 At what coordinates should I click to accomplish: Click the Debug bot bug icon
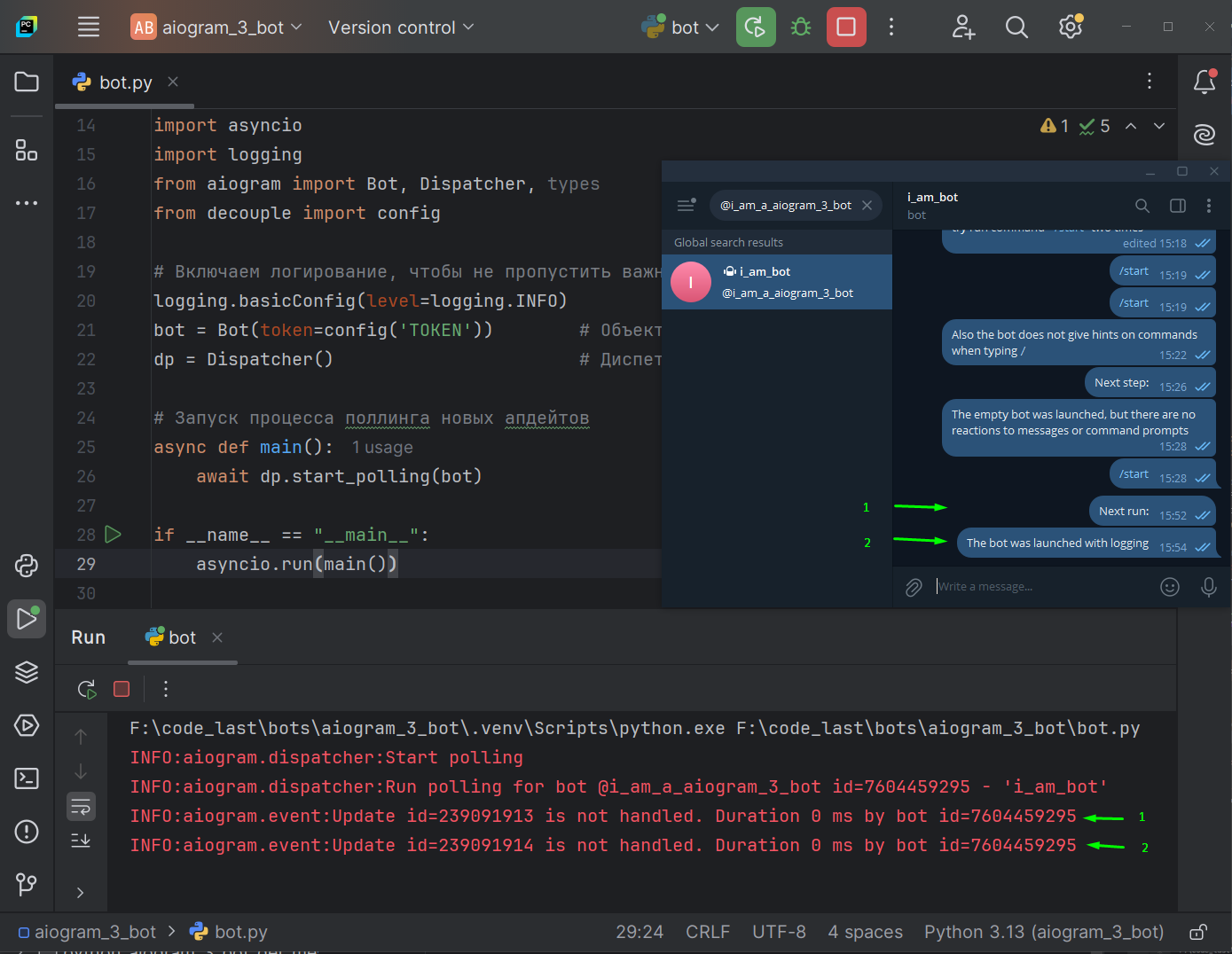click(801, 27)
